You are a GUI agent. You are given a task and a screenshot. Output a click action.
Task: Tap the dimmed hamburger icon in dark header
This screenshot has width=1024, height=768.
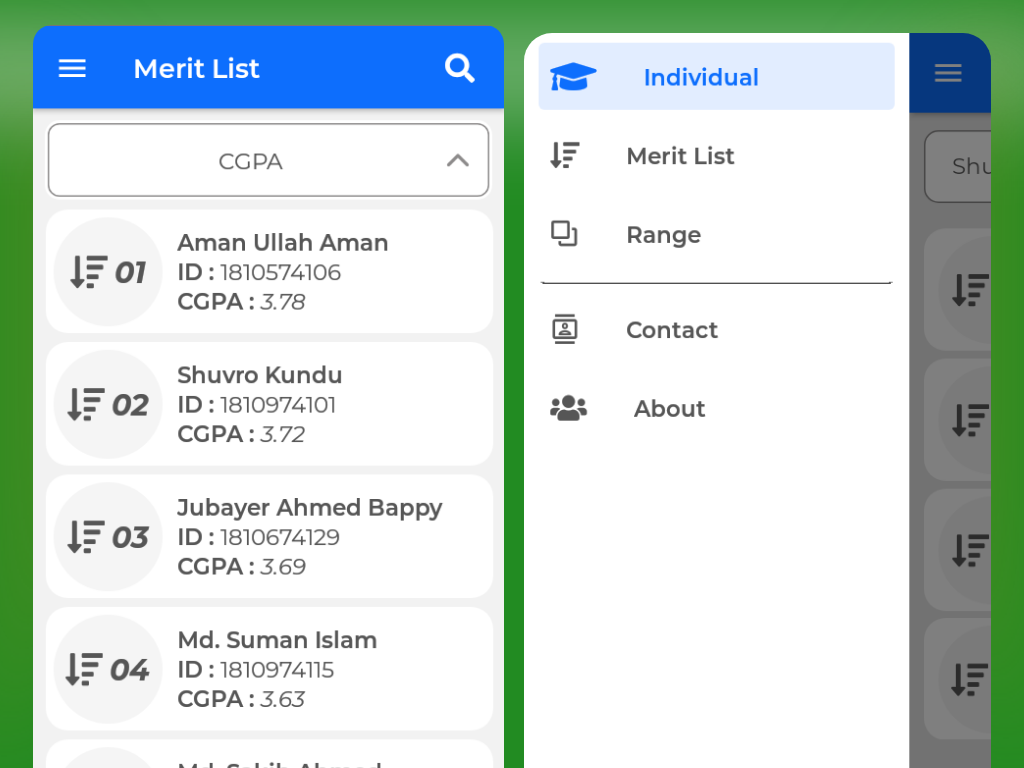pos(948,72)
